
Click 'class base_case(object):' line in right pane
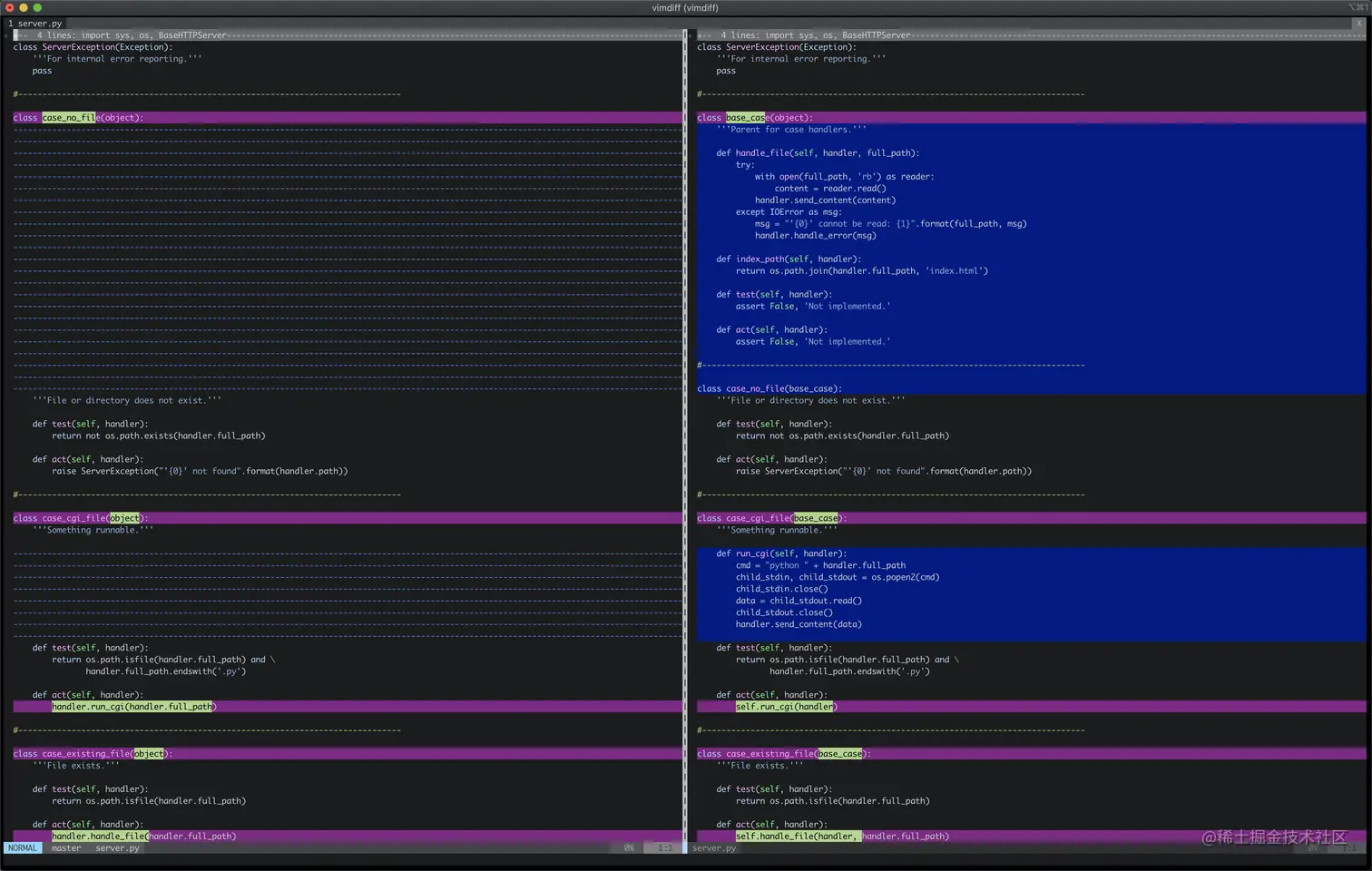(755, 118)
